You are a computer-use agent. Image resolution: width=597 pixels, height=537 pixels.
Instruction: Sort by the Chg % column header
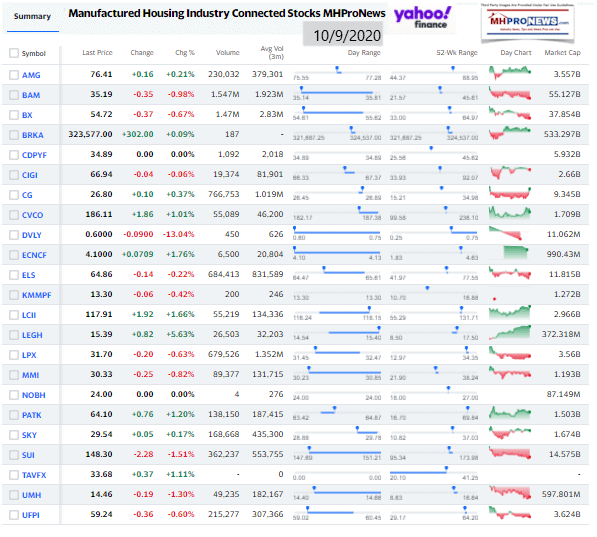(x=185, y=53)
